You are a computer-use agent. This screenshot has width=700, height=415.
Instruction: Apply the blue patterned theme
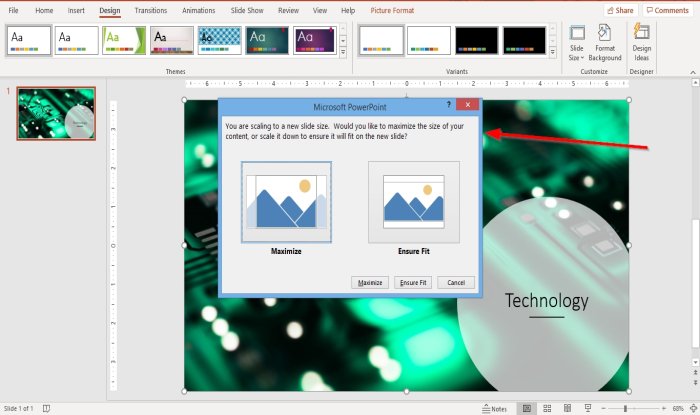coord(219,40)
